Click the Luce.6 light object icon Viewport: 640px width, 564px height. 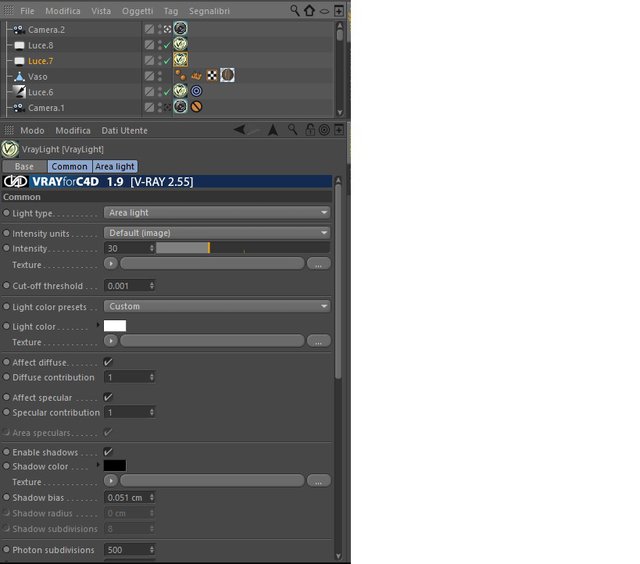pyautogui.click(x=19, y=92)
